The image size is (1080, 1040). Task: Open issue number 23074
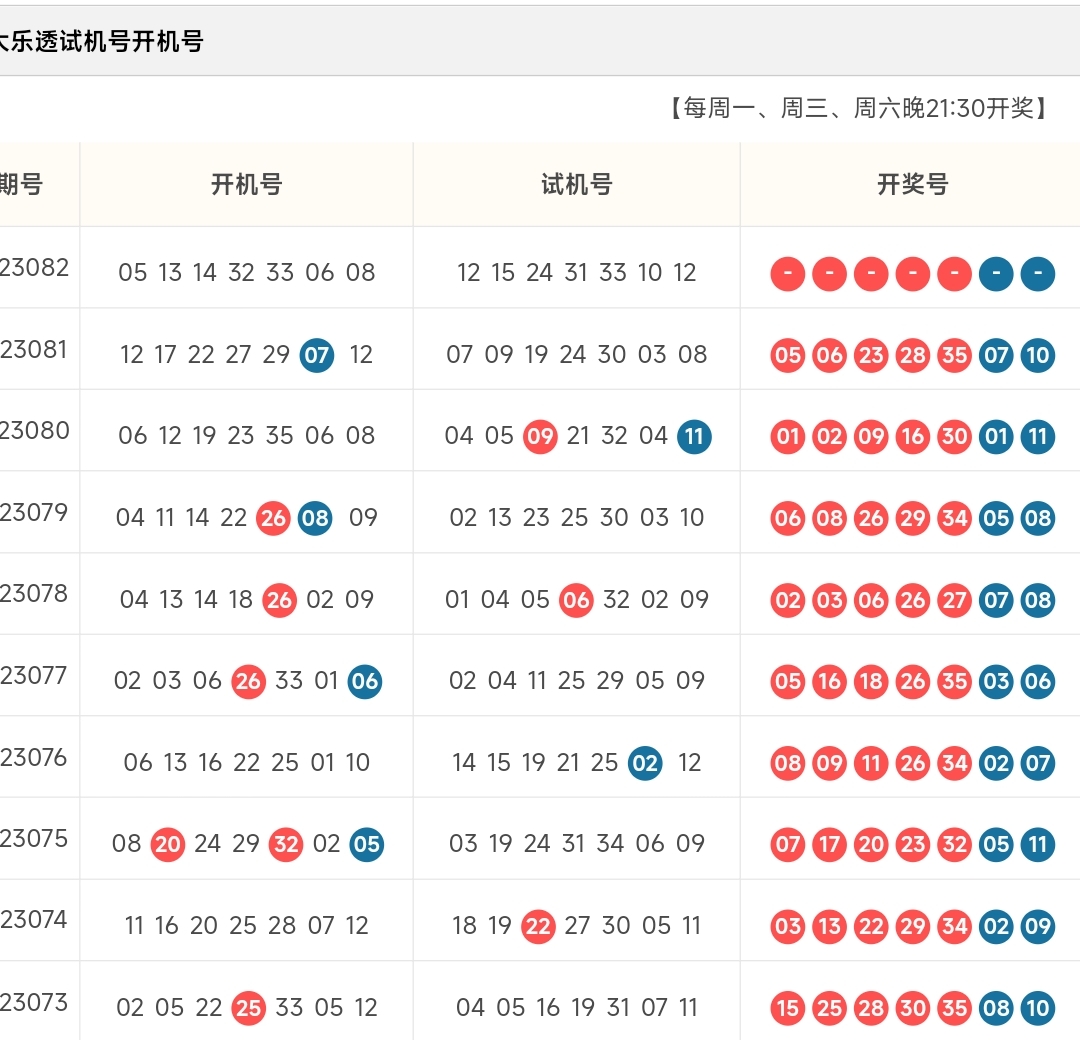point(34,919)
